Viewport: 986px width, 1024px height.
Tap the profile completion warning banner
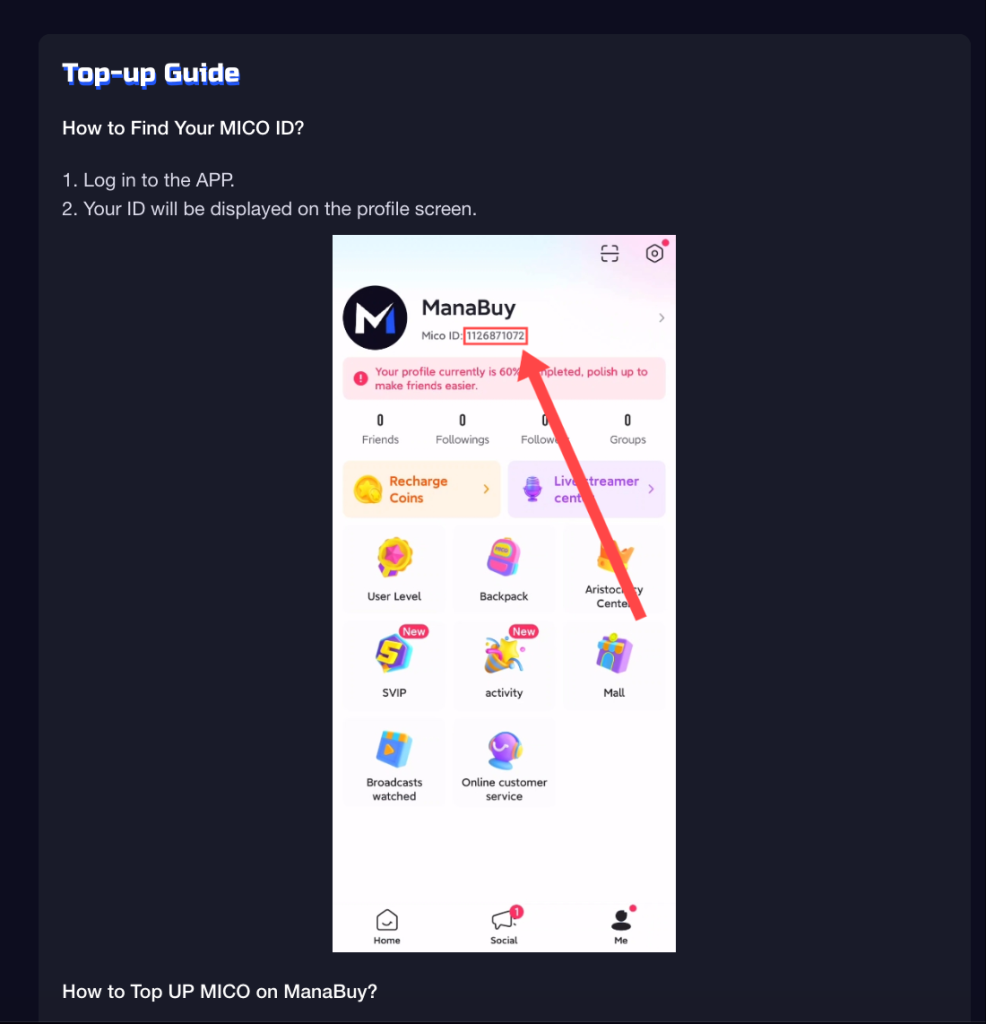click(504, 379)
